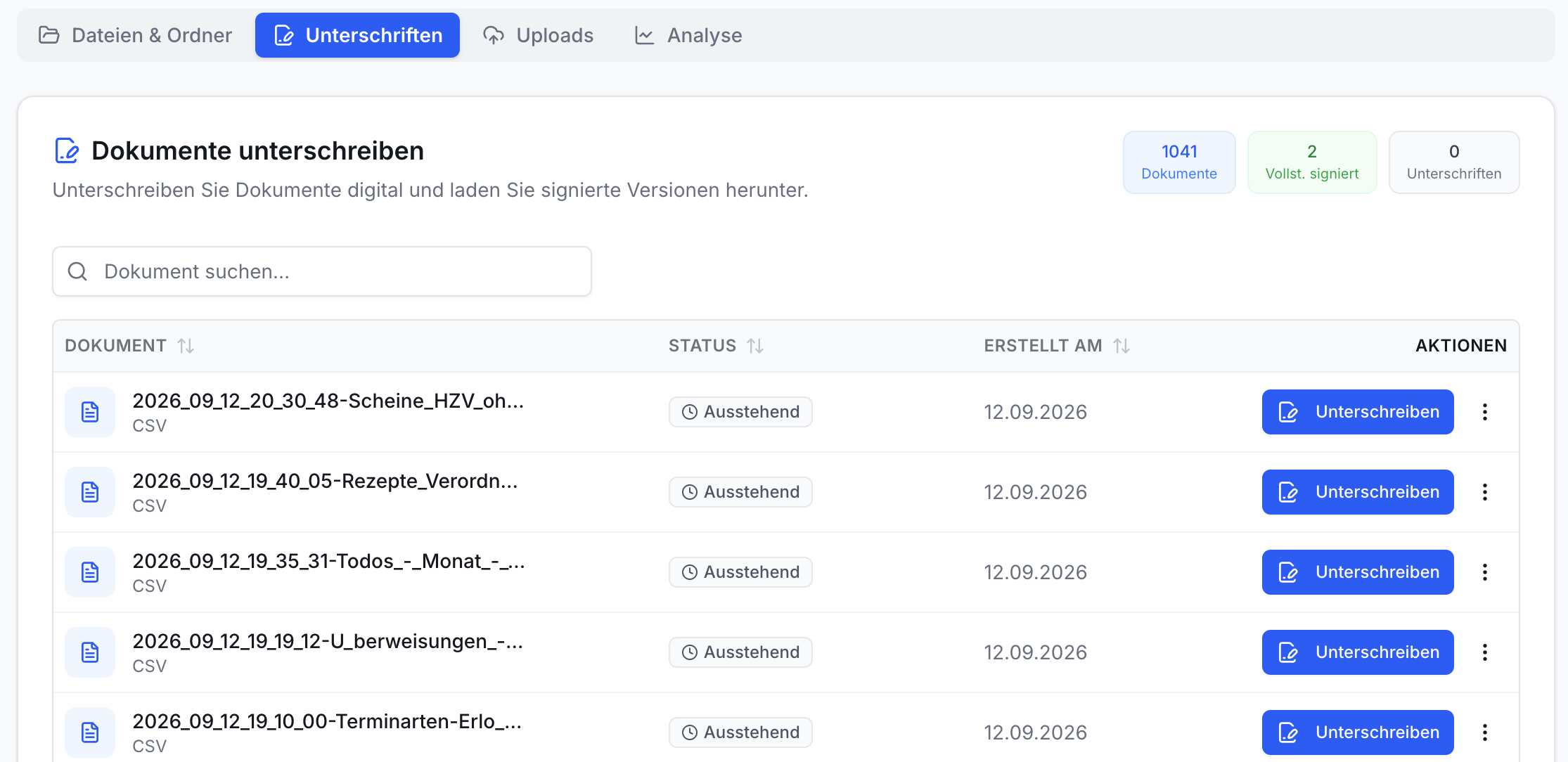Image resolution: width=1568 pixels, height=762 pixels.
Task: Sort by Erstellt am column arrows
Action: coord(1122,346)
